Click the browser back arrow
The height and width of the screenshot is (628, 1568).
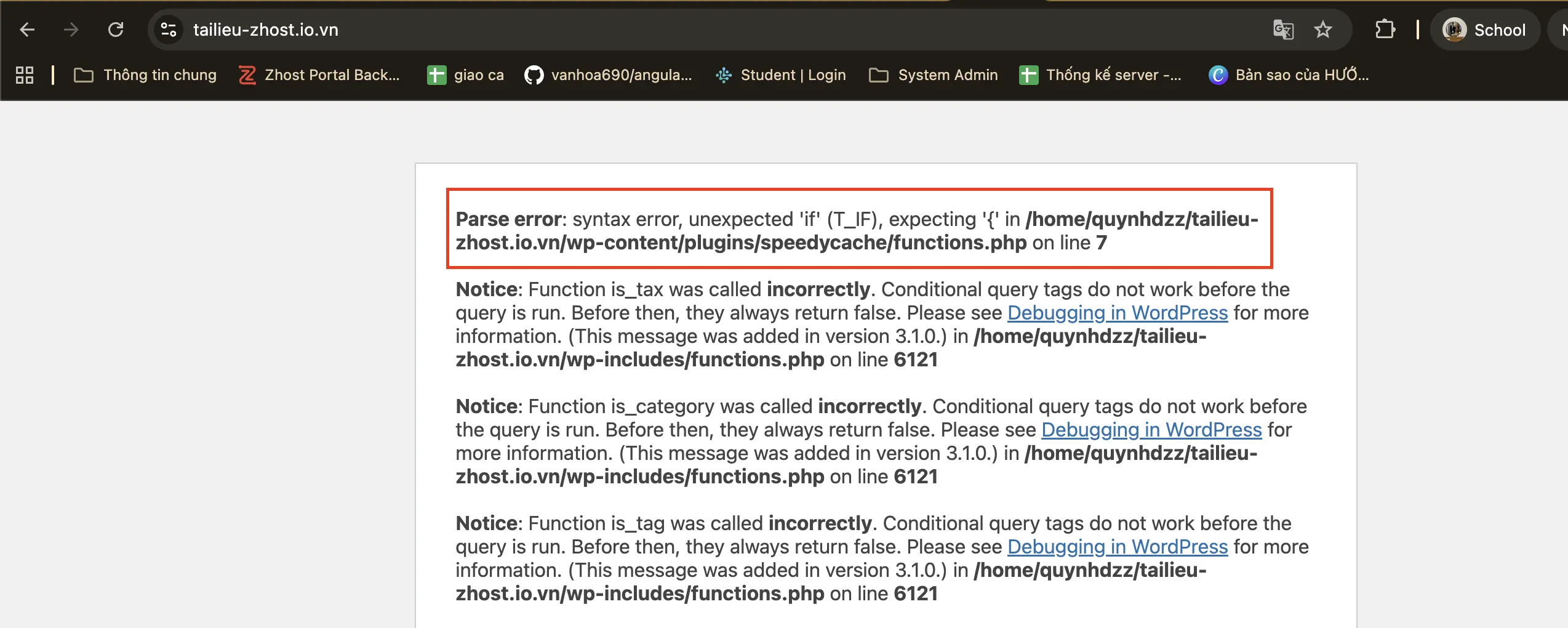(27, 30)
